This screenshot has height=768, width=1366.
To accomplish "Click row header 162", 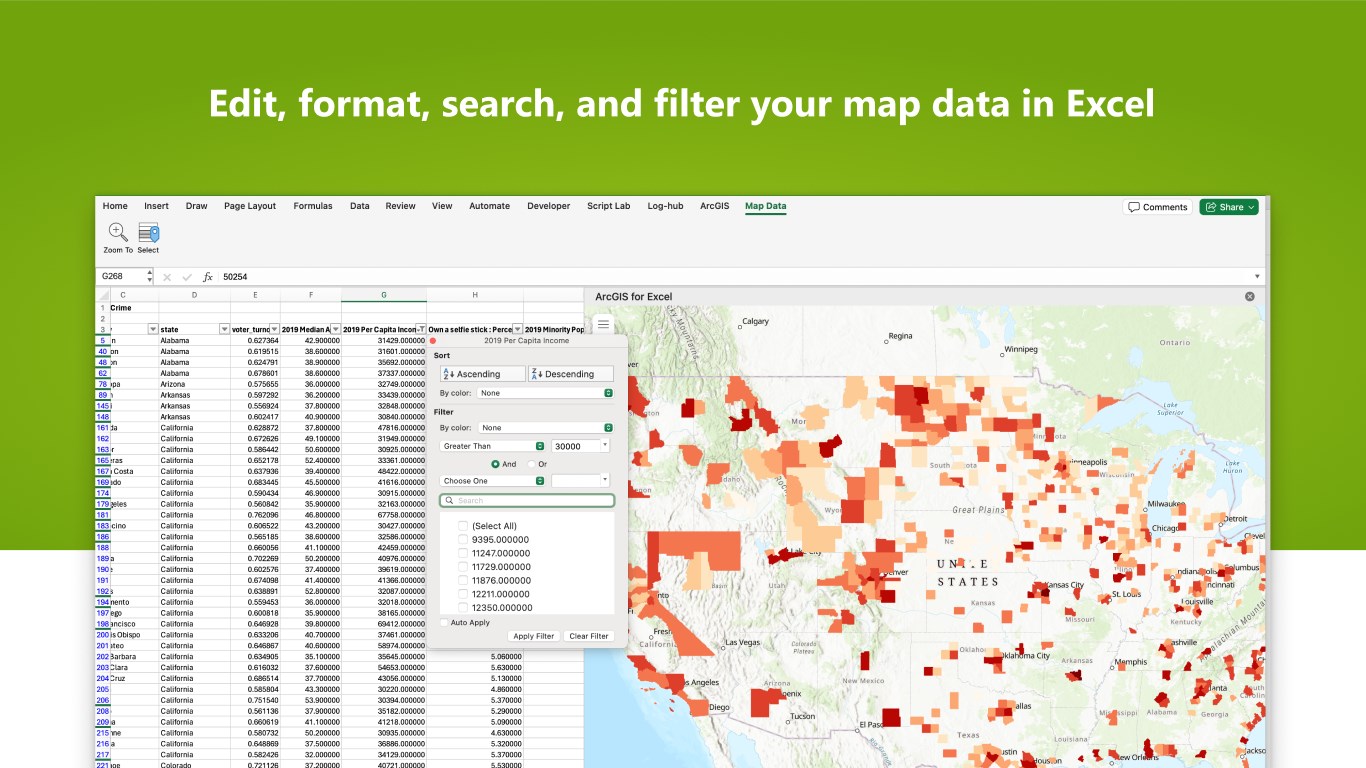I will (x=103, y=439).
